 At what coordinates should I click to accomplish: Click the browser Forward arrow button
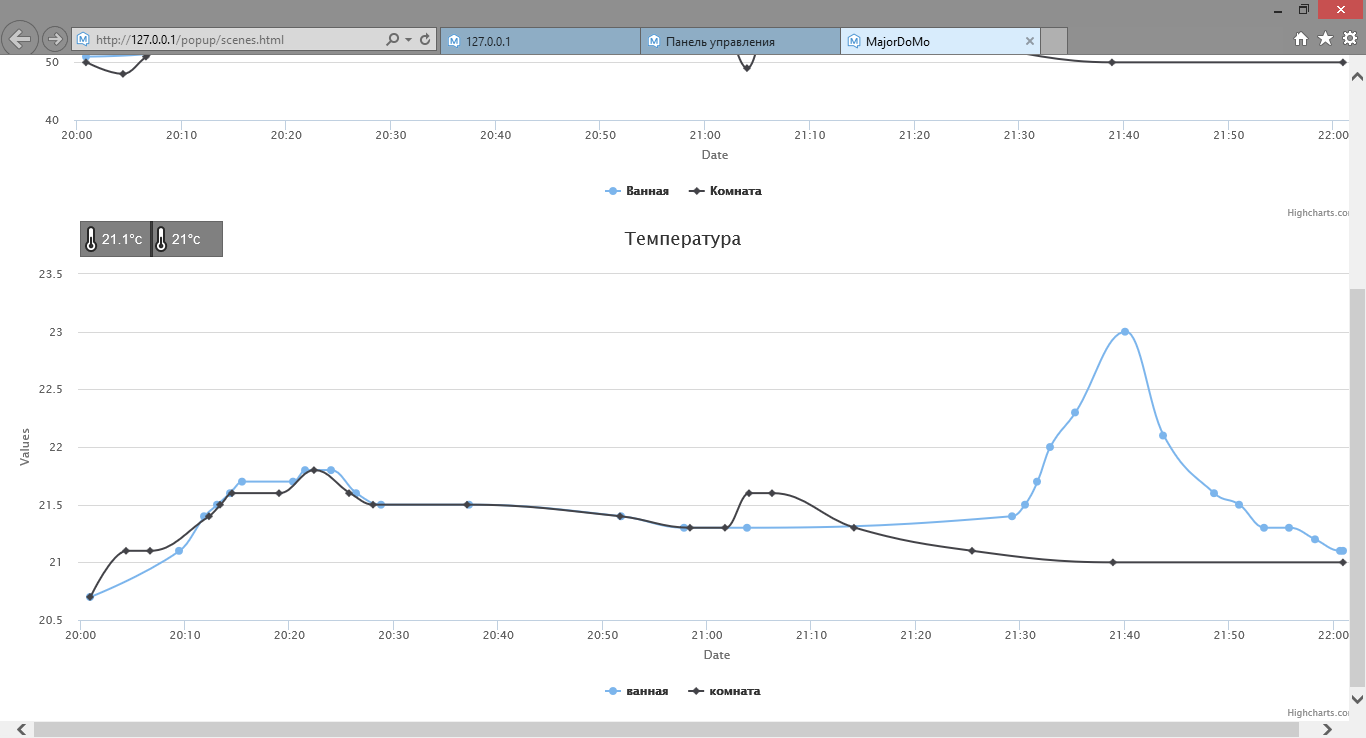55,39
